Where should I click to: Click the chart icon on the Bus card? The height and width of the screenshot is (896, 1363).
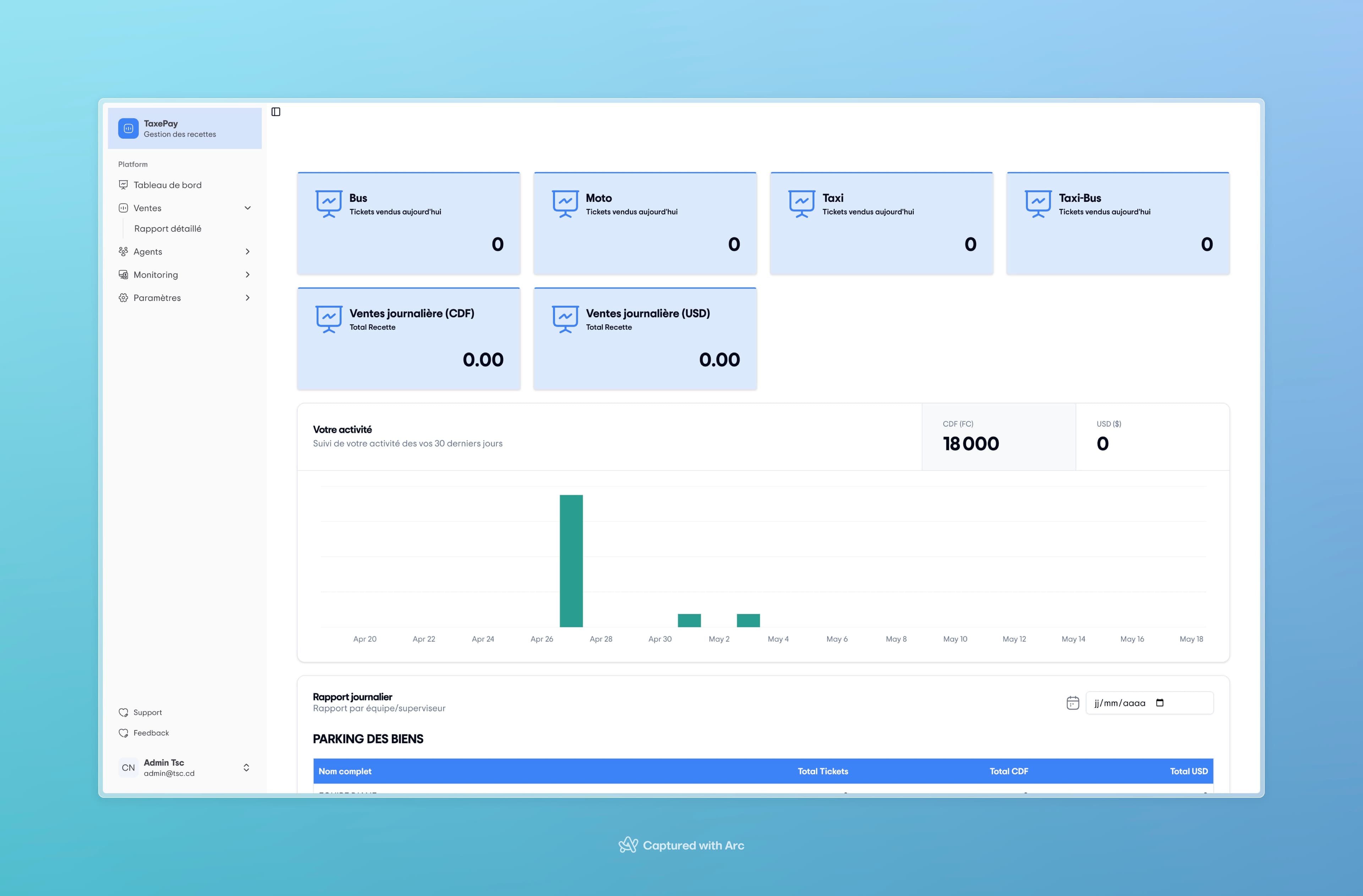pyautogui.click(x=329, y=203)
